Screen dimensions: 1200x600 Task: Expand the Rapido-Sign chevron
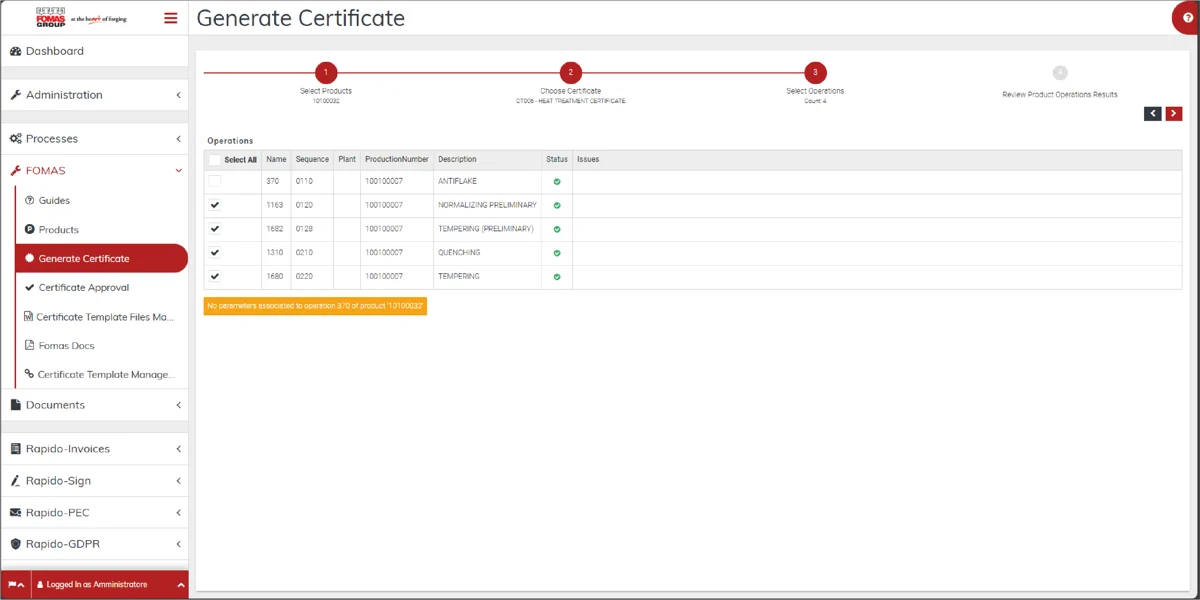click(178, 481)
